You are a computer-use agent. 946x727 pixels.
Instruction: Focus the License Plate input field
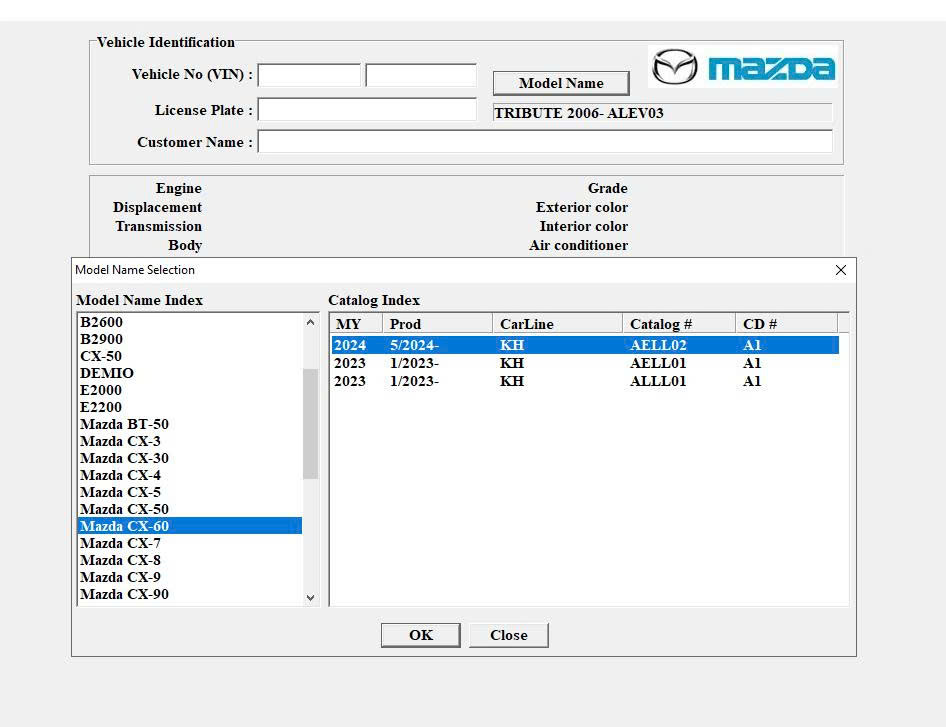coord(367,110)
